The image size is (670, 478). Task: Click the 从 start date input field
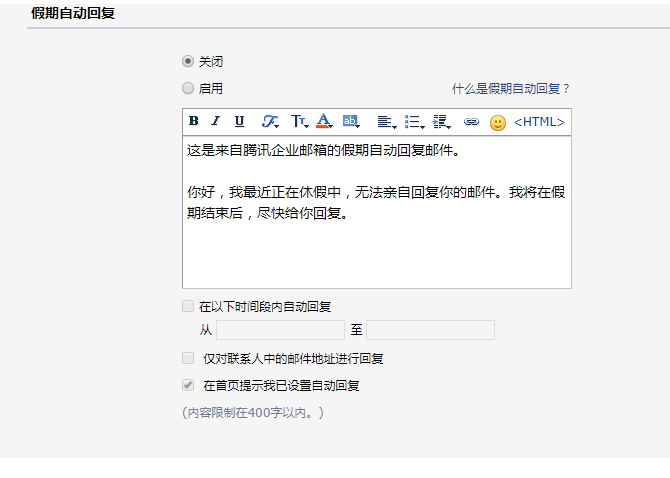280,330
